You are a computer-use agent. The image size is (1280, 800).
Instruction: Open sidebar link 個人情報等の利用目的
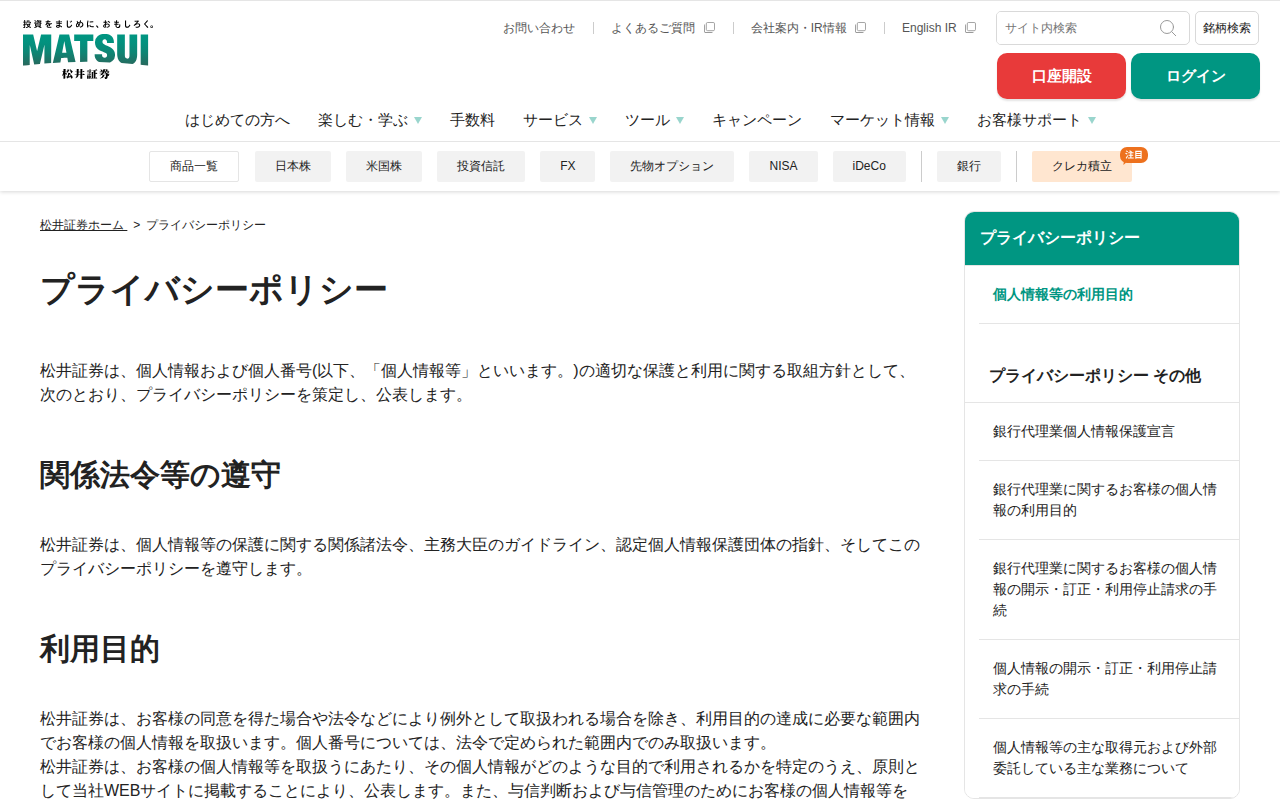1062,295
